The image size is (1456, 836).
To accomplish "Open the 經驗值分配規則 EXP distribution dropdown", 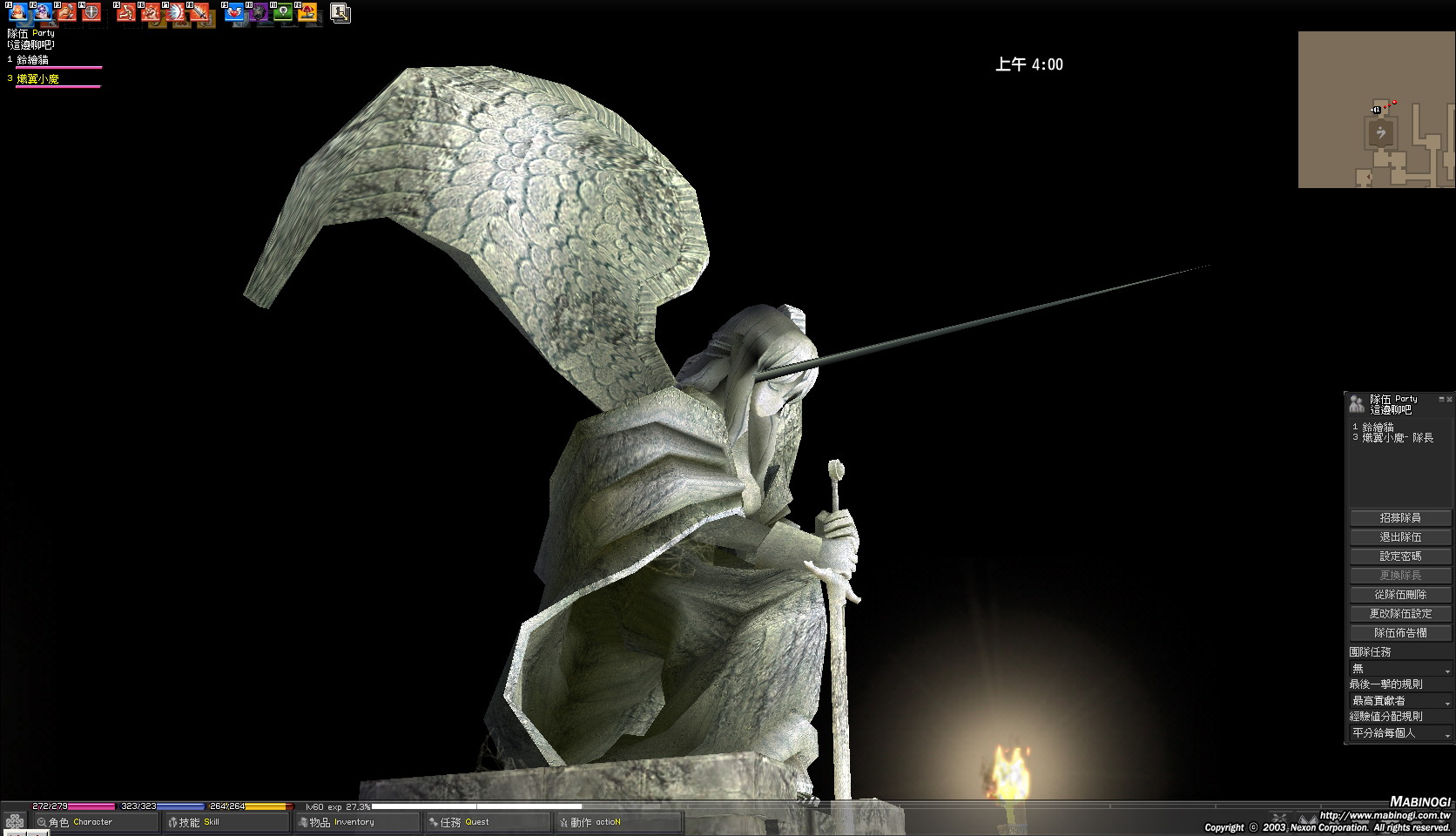I will click(1399, 733).
